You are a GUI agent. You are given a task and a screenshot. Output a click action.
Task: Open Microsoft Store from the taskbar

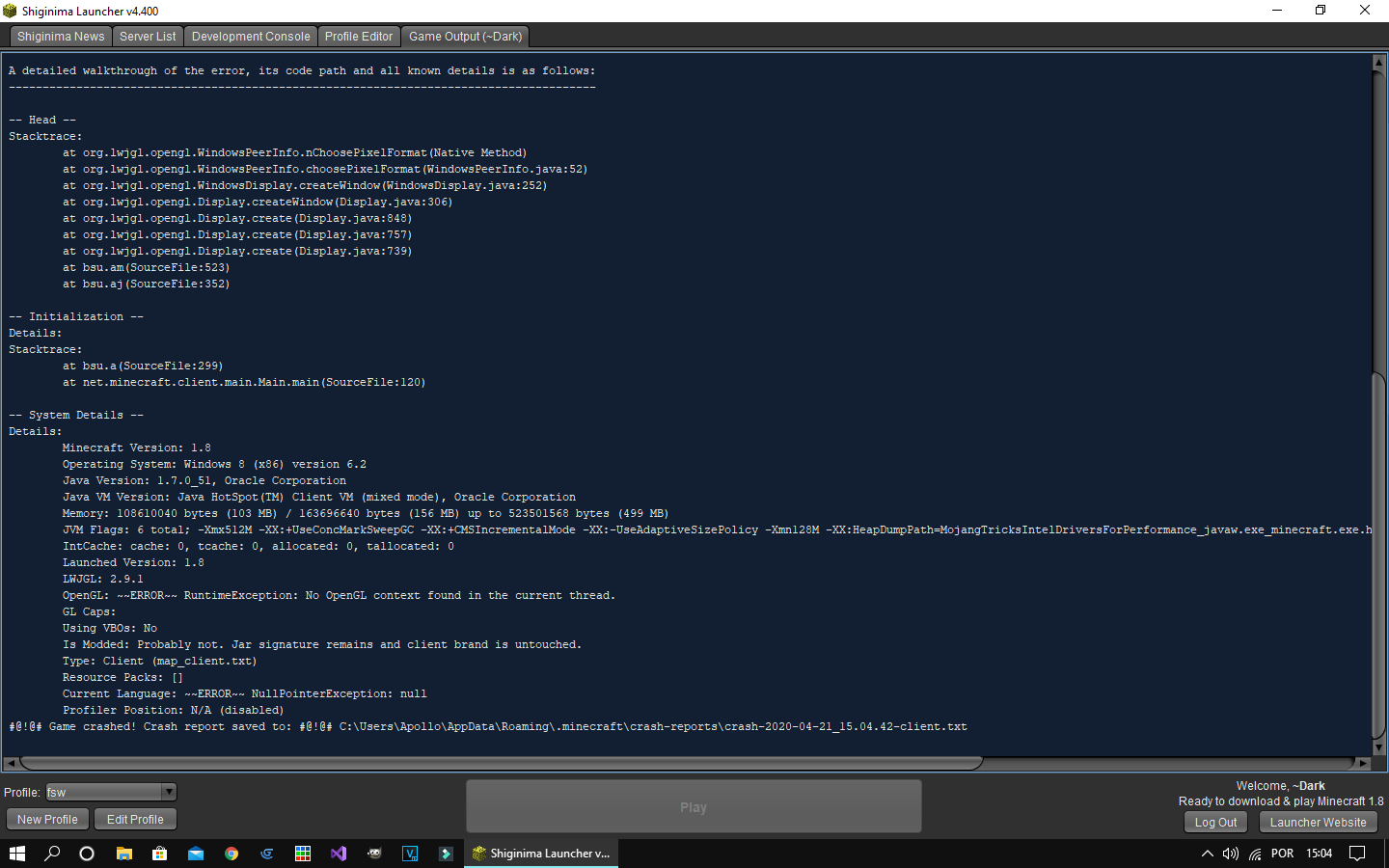click(159, 854)
